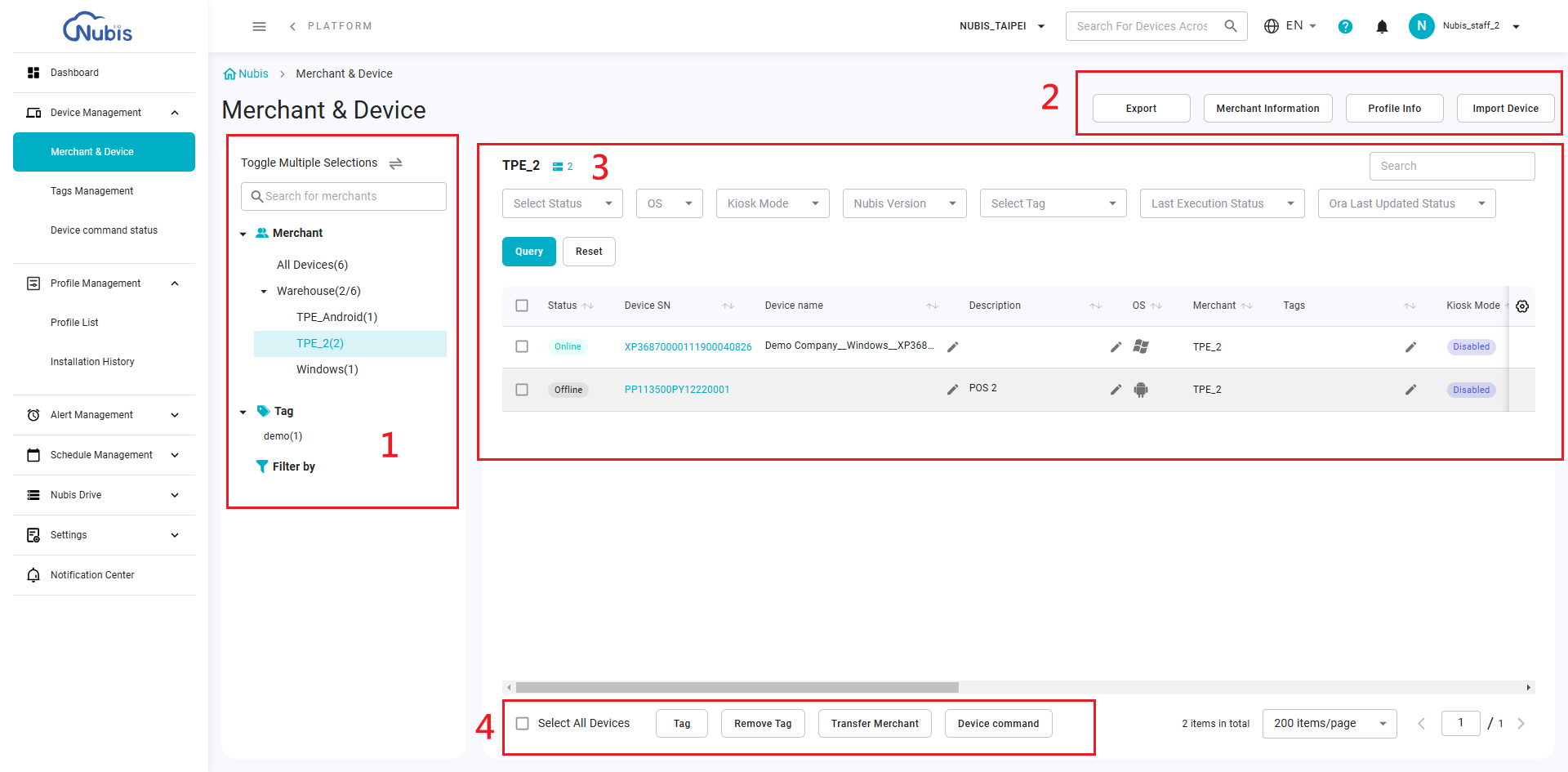Open Installation History in the sidebar
The height and width of the screenshot is (772, 1568).
(x=104, y=362)
